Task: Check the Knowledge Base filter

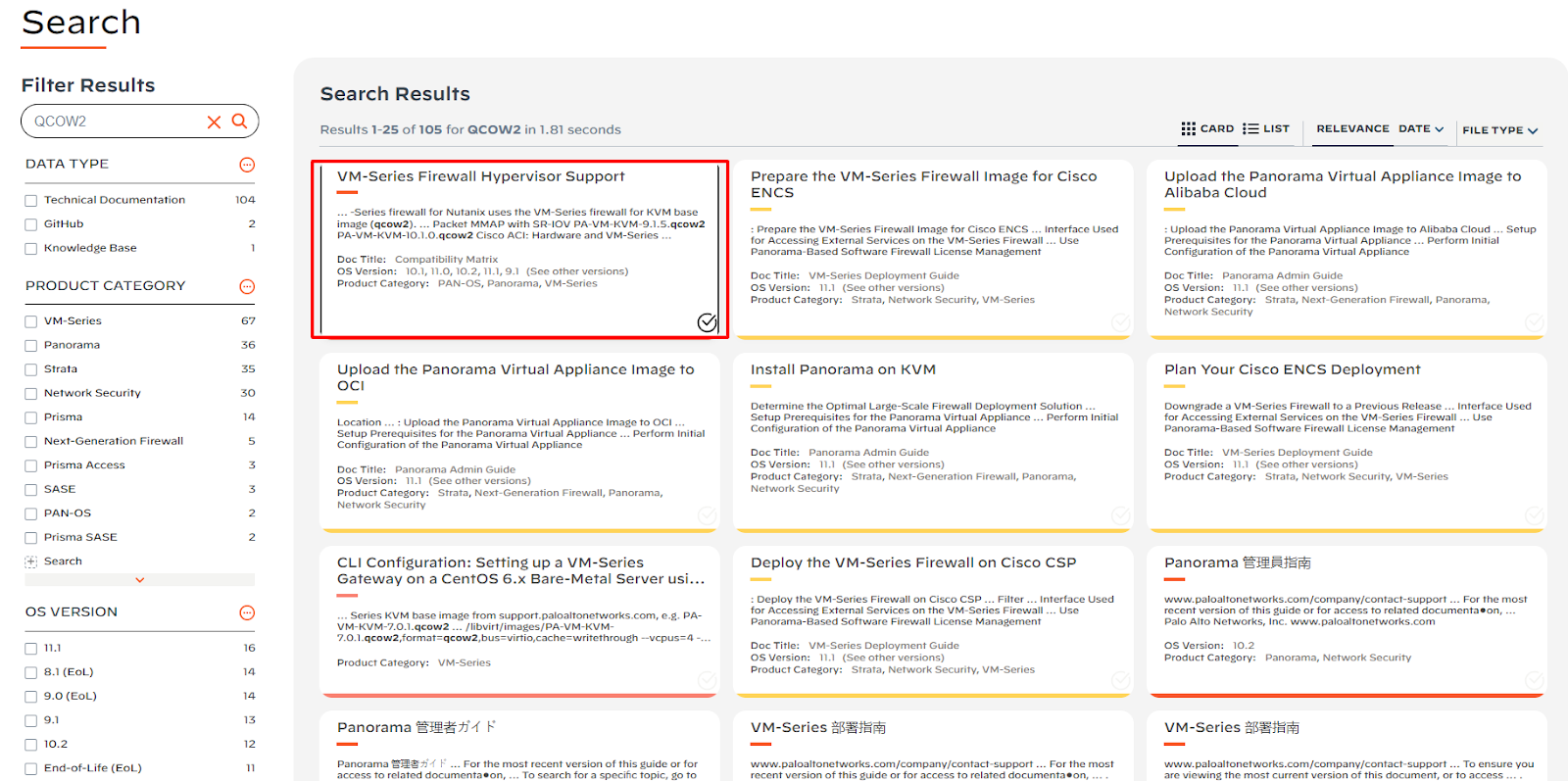Action: pos(30,249)
